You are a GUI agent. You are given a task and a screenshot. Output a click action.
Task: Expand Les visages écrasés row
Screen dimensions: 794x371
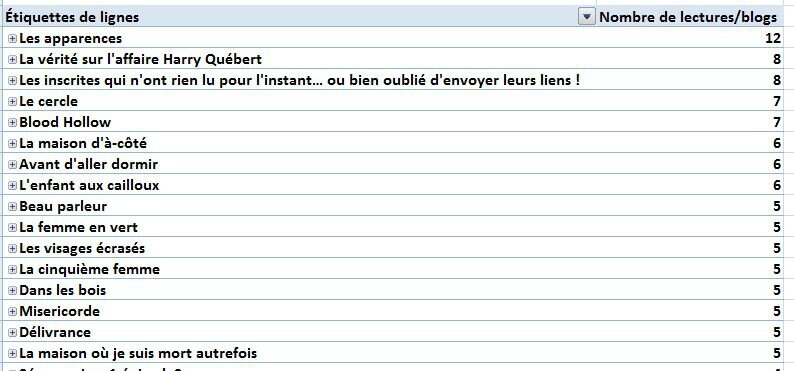(13, 249)
